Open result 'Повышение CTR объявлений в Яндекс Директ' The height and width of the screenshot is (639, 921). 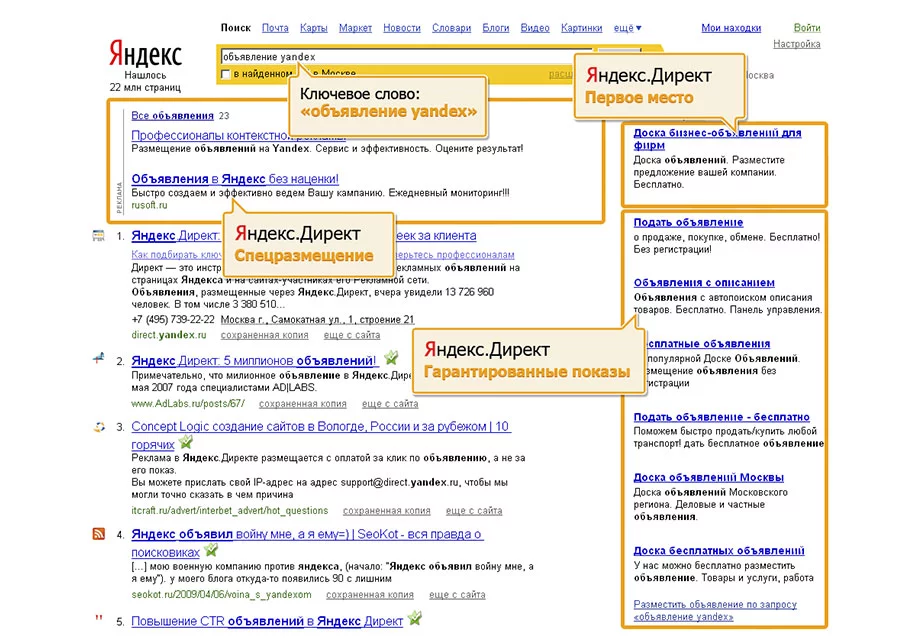(x=267, y=621)
